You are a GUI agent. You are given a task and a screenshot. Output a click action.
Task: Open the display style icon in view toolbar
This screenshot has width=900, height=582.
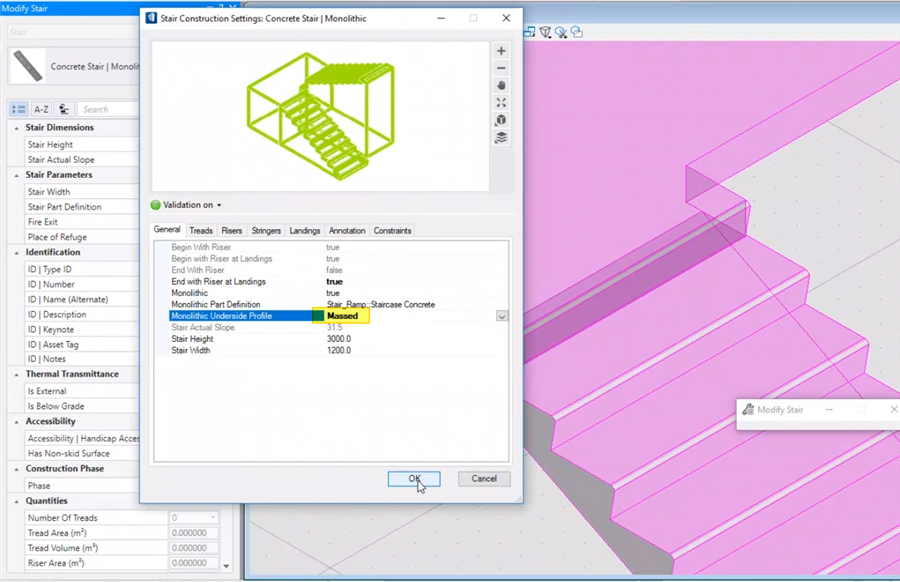(x=545, y=32)
